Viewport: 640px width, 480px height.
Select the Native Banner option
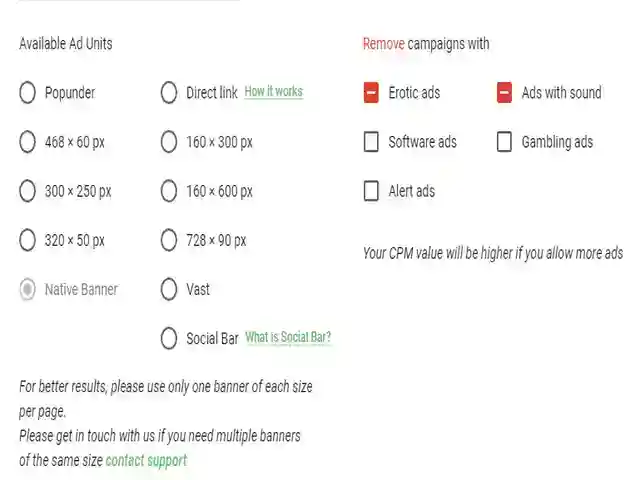pos(28,290)
